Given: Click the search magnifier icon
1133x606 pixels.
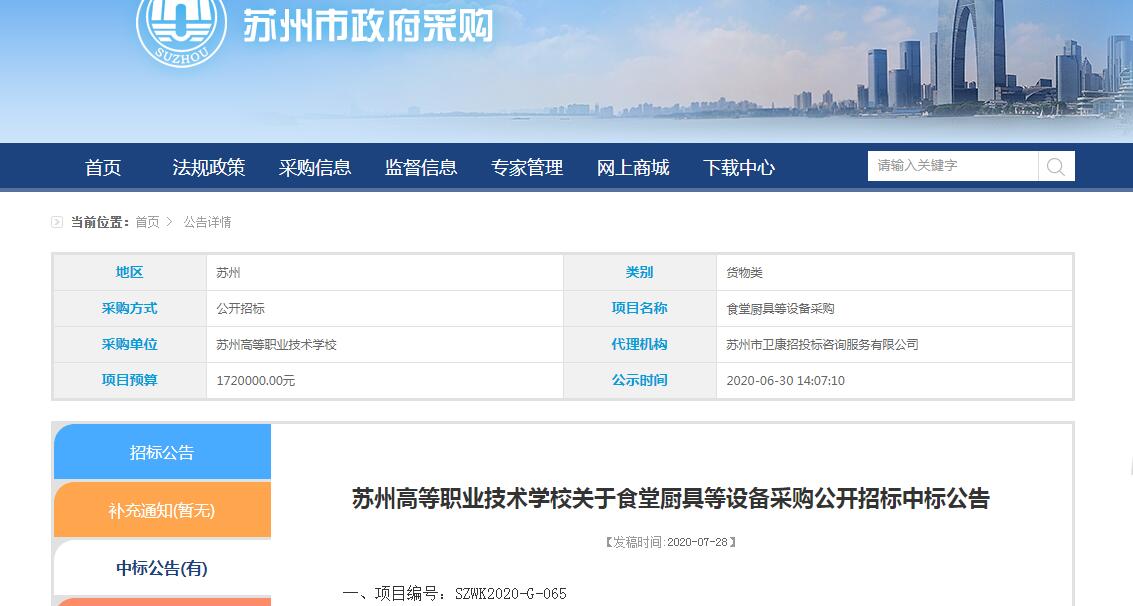Looking at the screenshot, I should pyautogui.click(x=1056, y=166).
